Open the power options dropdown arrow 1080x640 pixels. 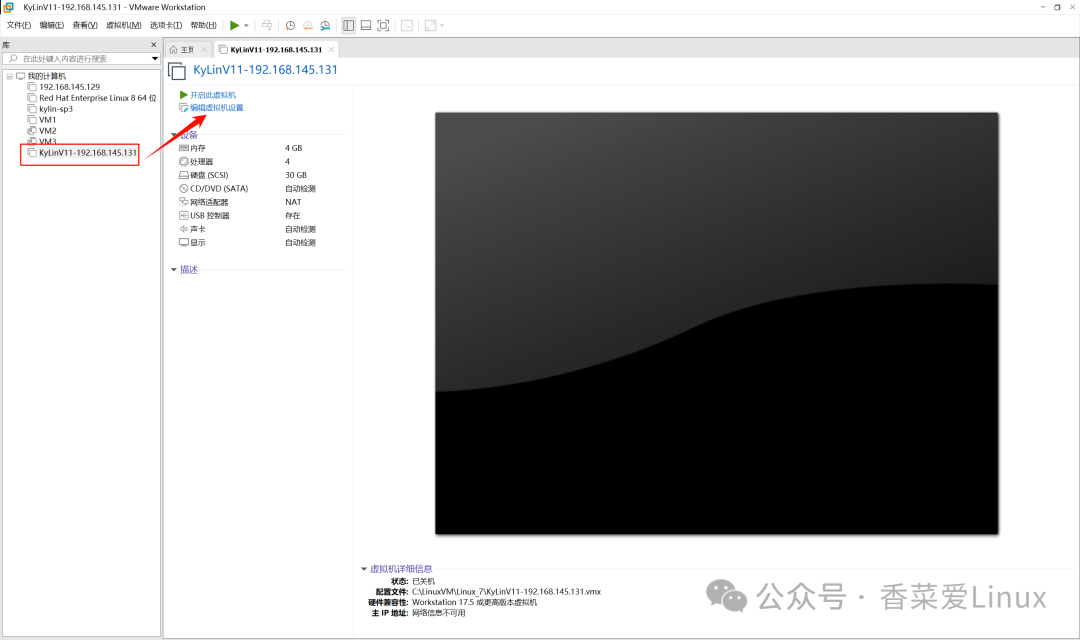tap(247, 25)
